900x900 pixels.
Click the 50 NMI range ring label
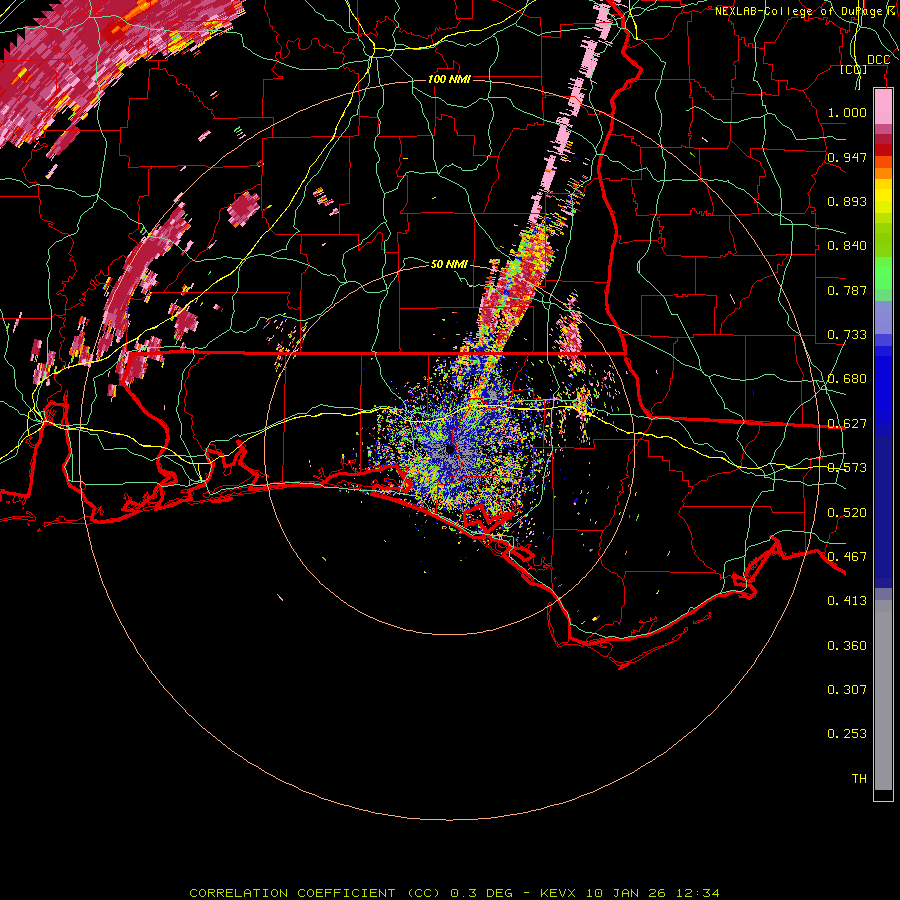click(449, 264)
